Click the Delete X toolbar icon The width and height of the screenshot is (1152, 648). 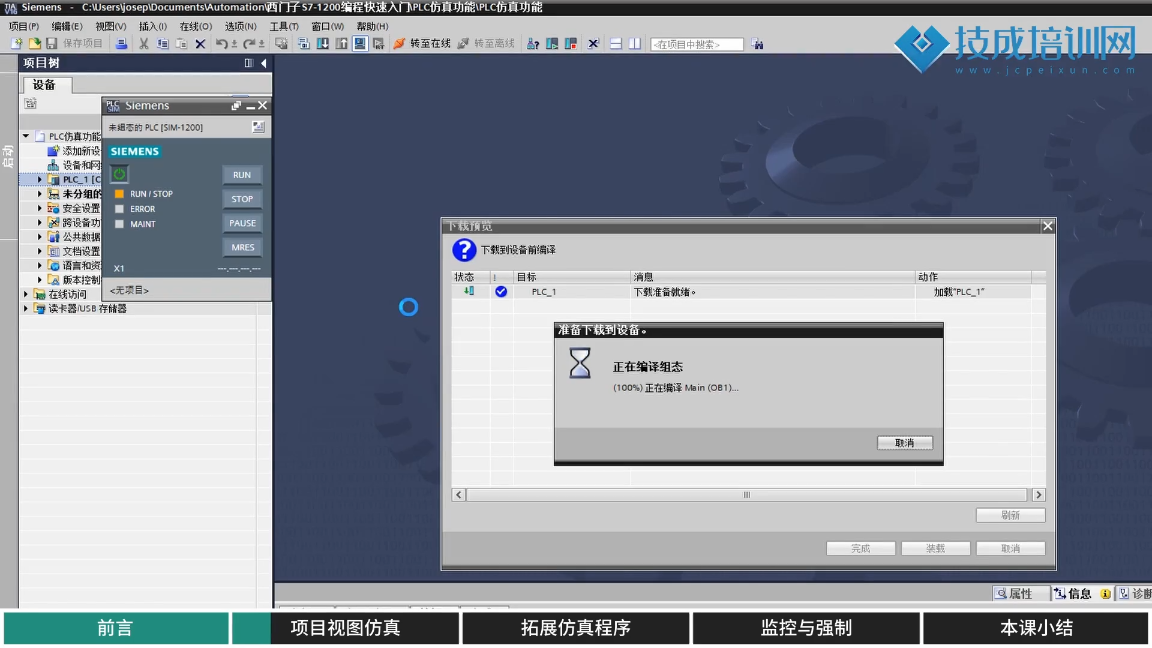coord(200,44)
